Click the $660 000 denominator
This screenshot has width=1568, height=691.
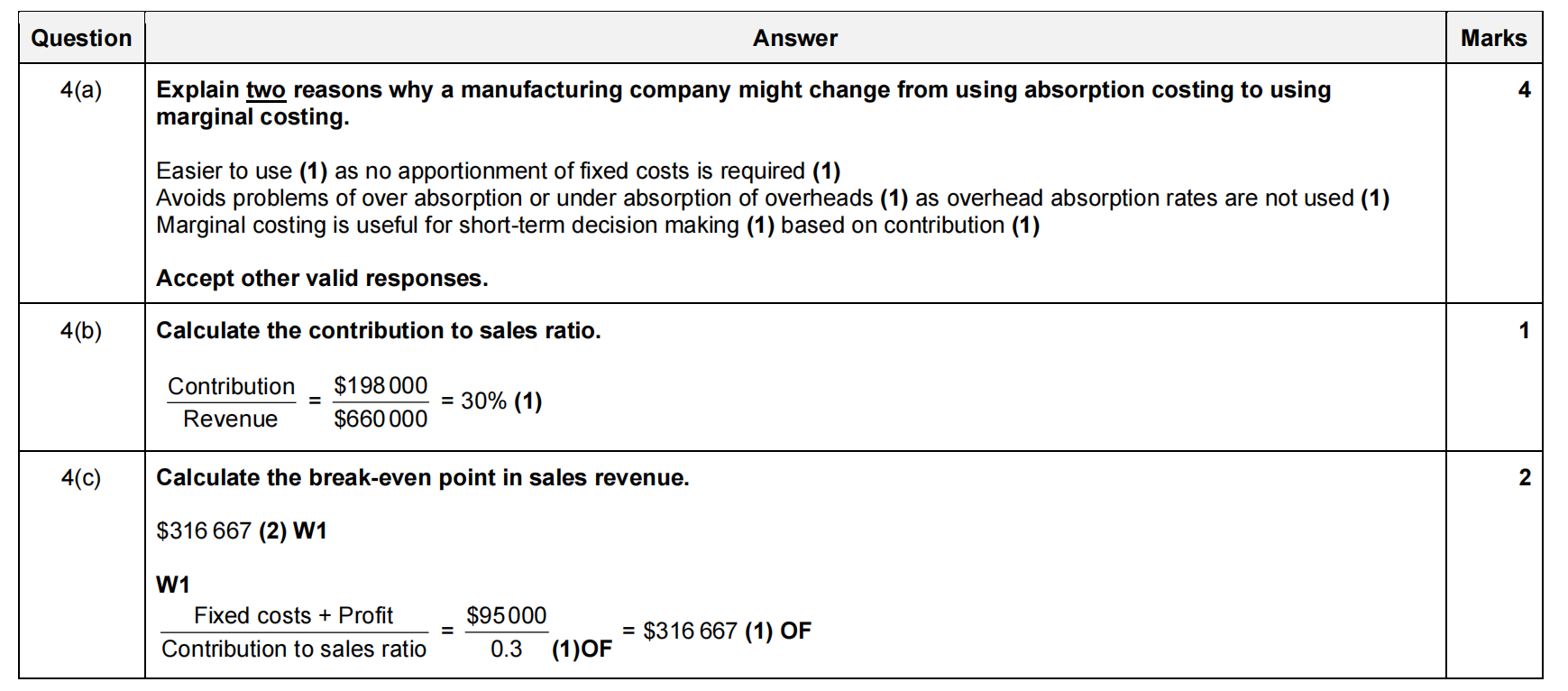381,419
